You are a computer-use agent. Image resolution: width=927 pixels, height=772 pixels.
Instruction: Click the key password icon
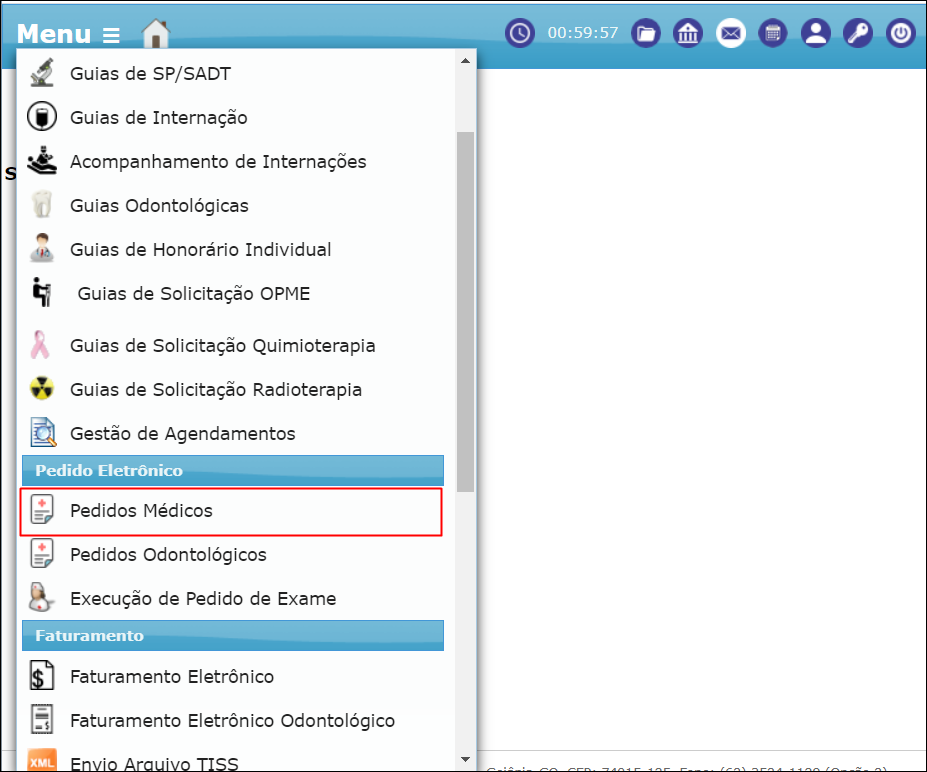858,33
